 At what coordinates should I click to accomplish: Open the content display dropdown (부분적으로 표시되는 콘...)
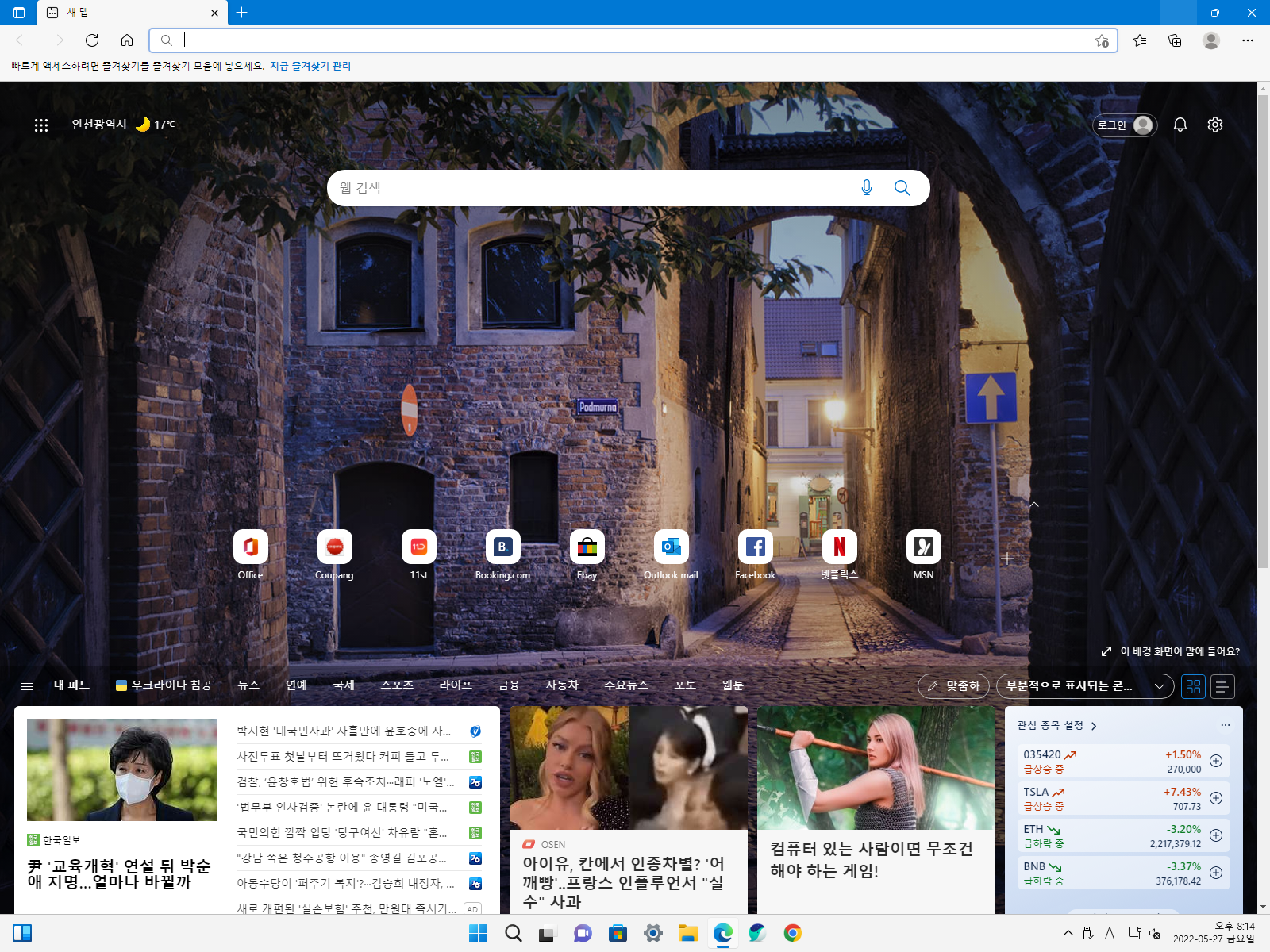click(1085, 686)
